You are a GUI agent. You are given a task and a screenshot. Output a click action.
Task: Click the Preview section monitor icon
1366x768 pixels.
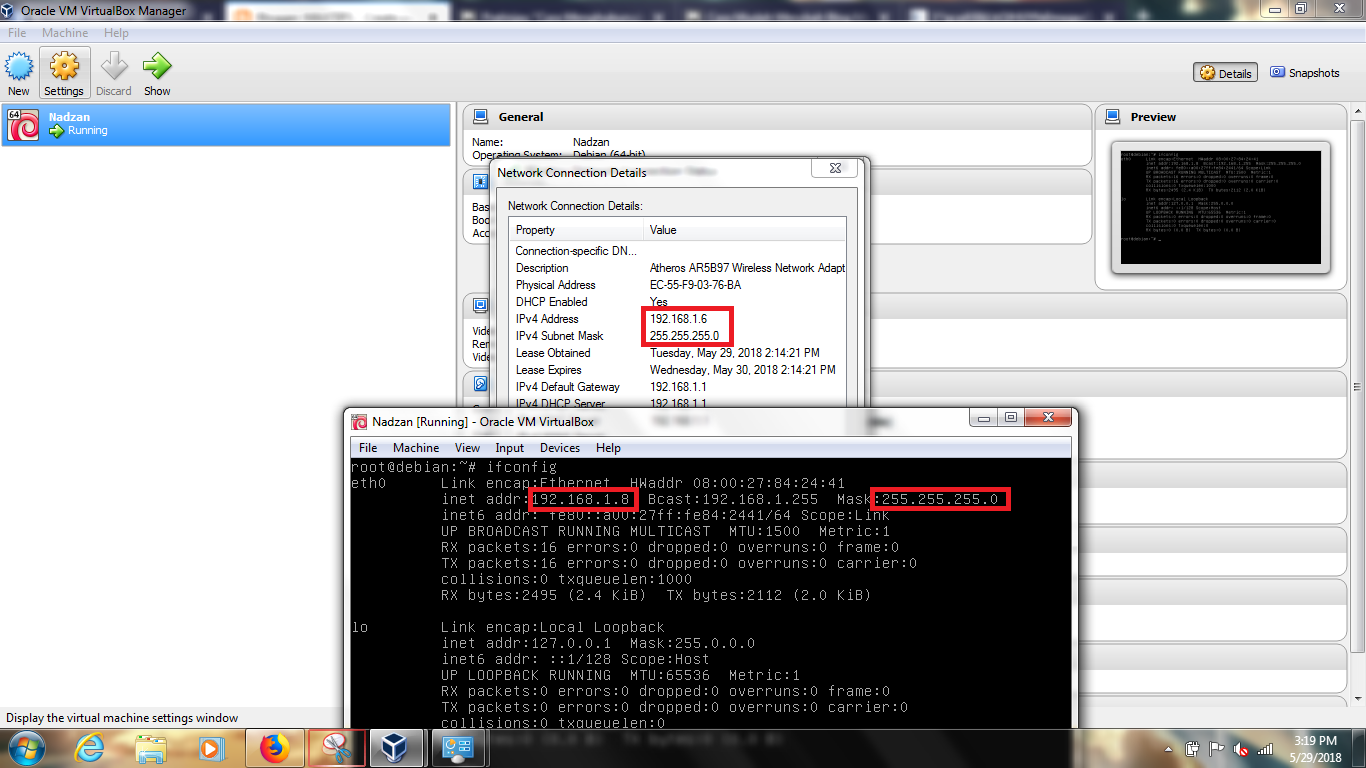click(1113, 117)
